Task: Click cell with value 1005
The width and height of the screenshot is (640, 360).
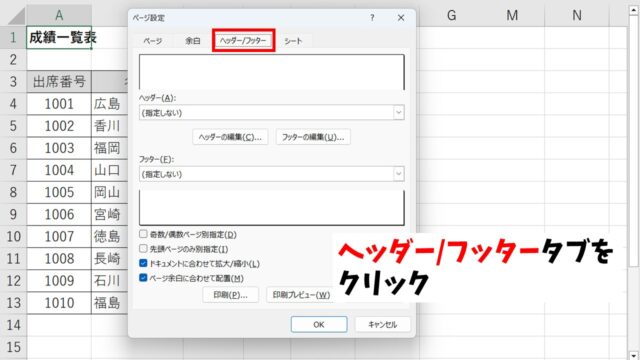Action: coord(59,192)
